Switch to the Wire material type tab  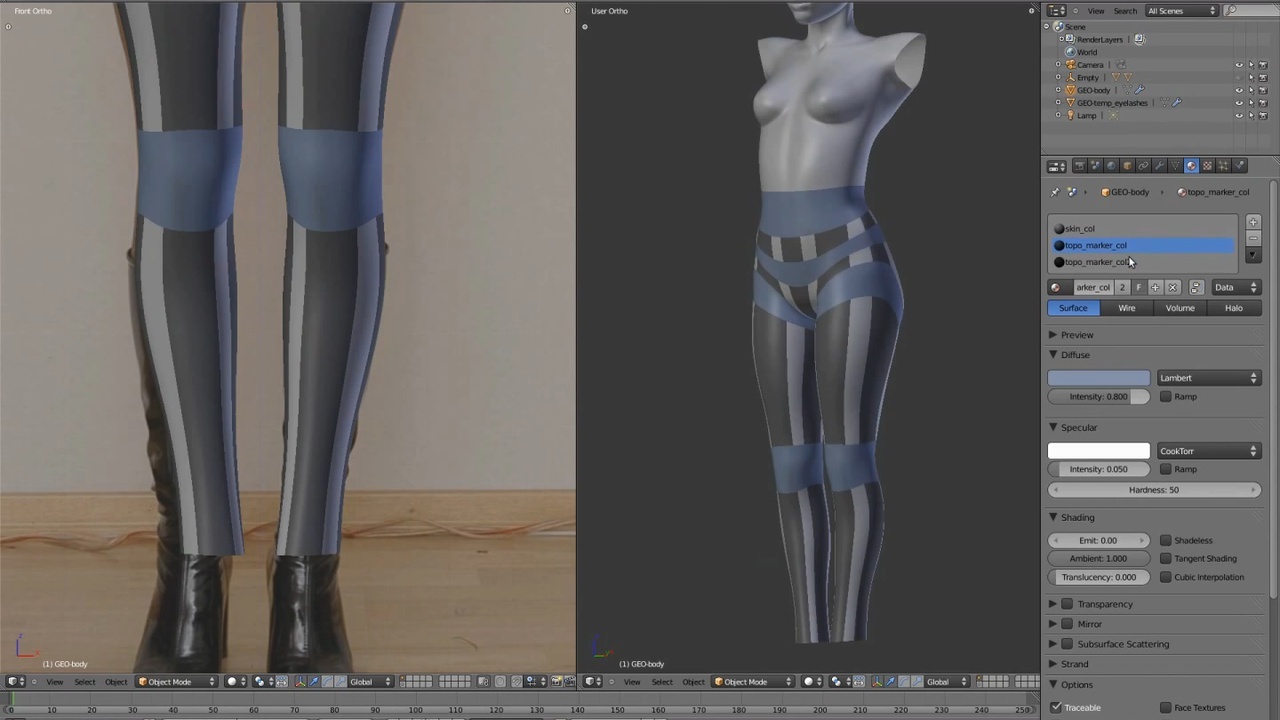click(1126, 308)
